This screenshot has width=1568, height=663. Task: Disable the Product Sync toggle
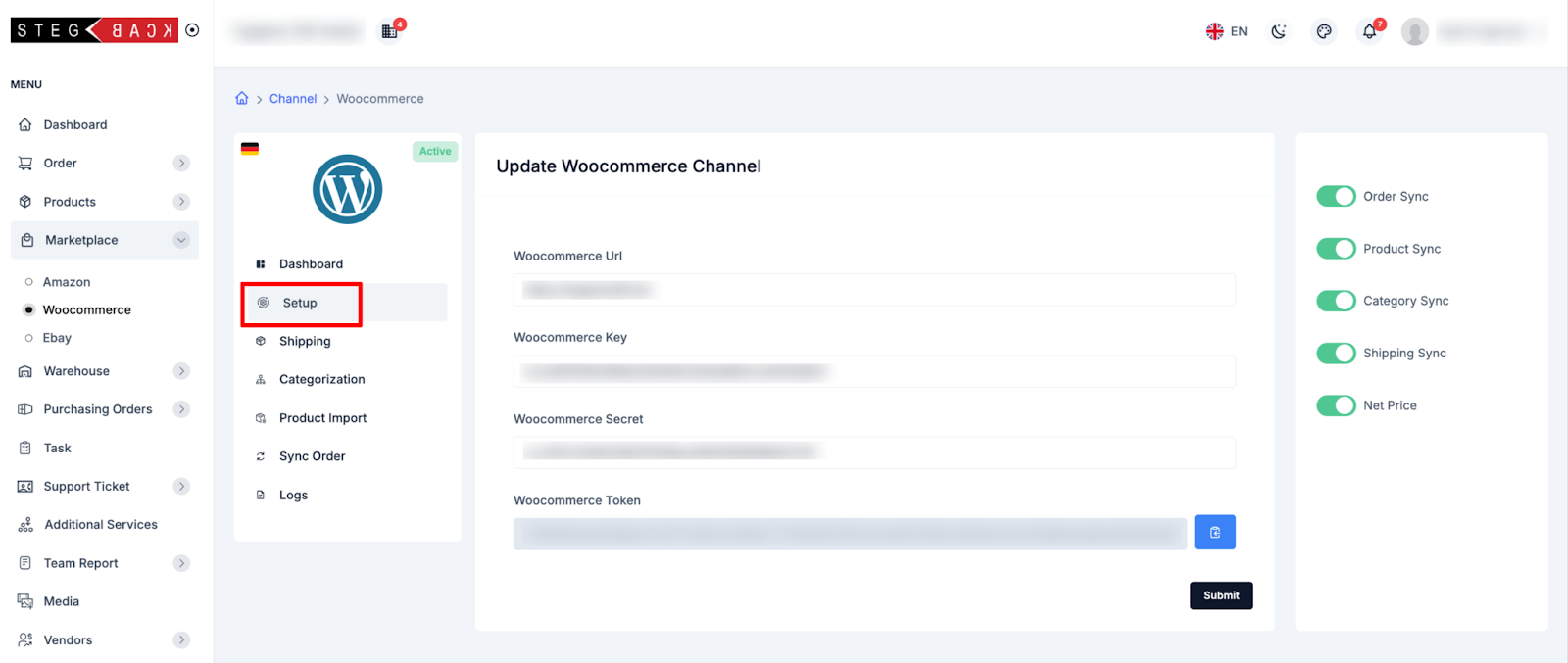1336,249
